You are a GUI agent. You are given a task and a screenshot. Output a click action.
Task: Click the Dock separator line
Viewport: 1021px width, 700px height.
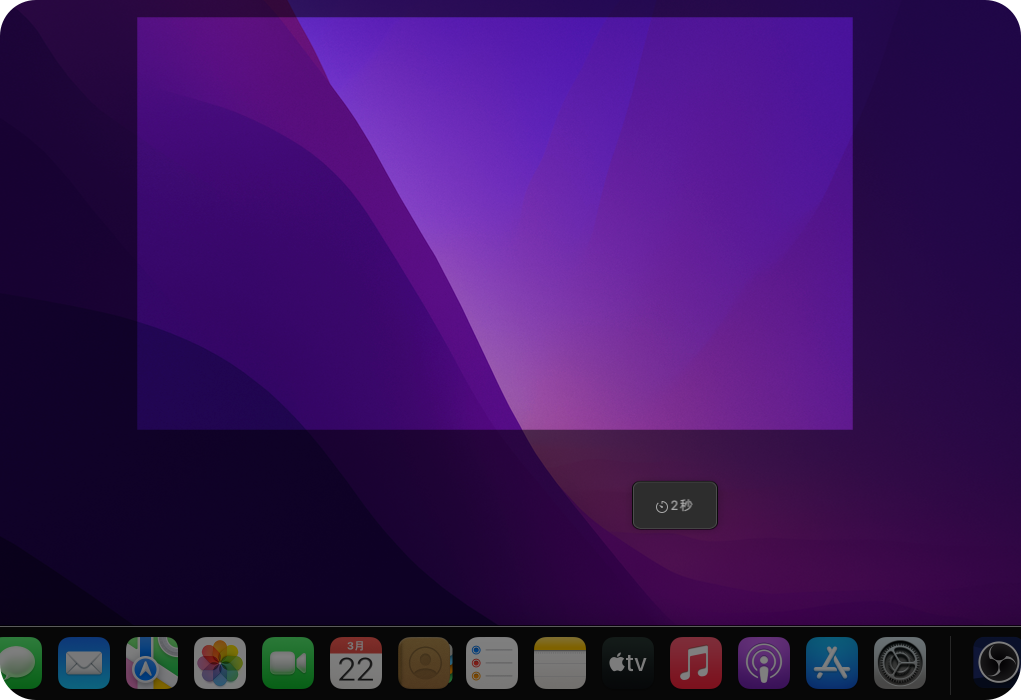tap(950, 663)
